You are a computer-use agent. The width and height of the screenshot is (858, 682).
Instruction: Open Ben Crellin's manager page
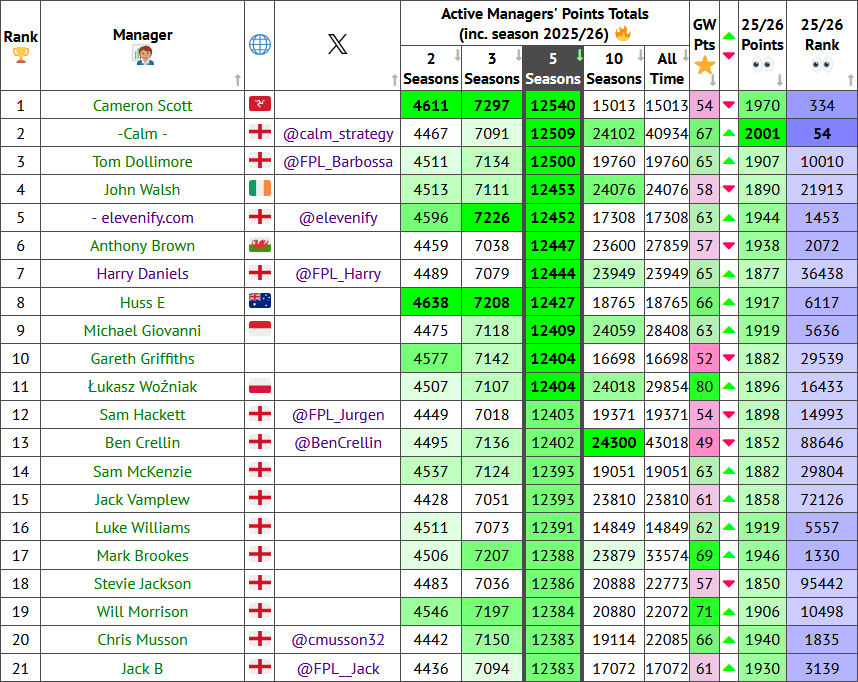tap(142, 443)
